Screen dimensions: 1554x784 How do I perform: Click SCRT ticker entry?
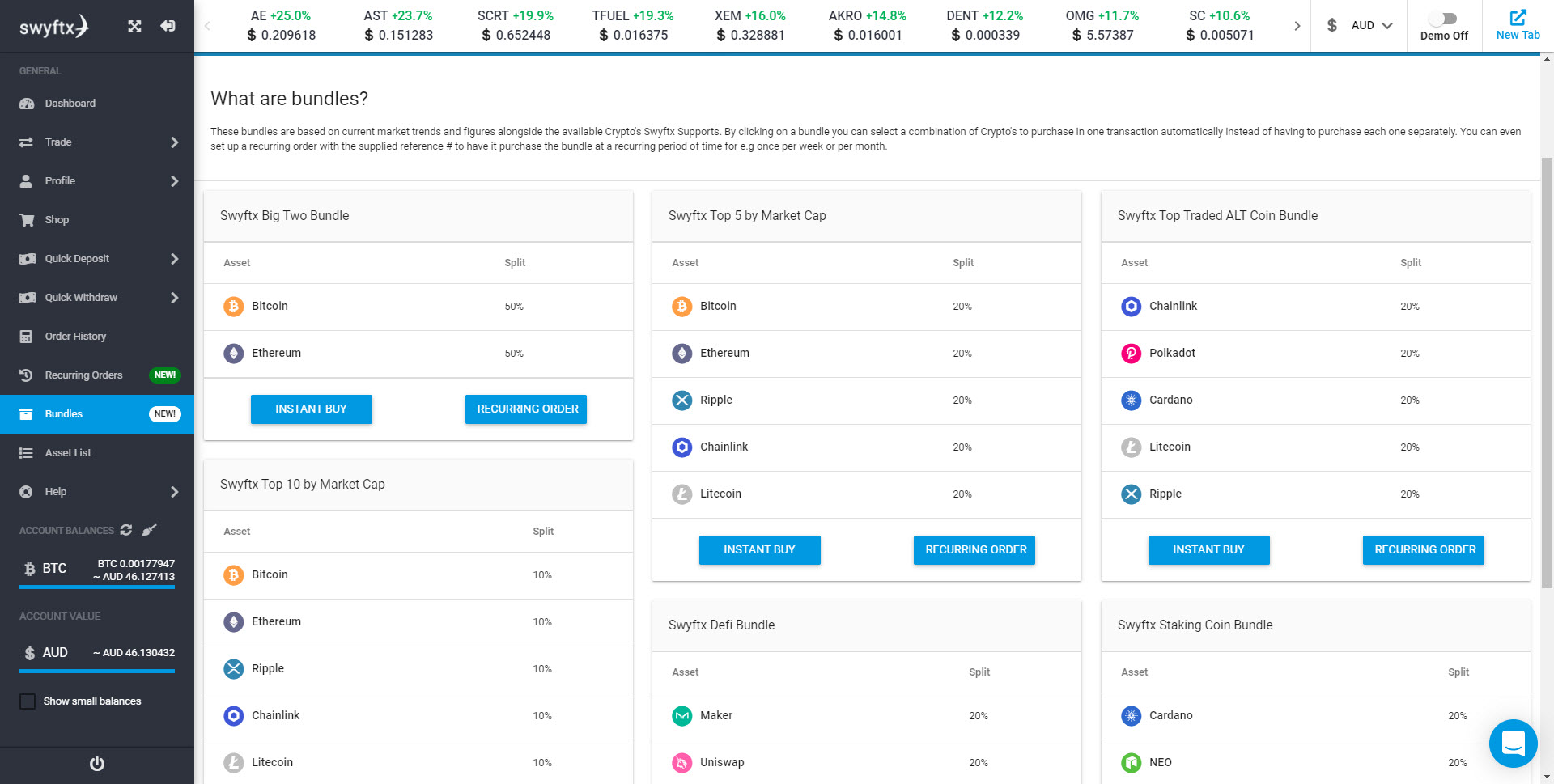click(x=516, y=26)
